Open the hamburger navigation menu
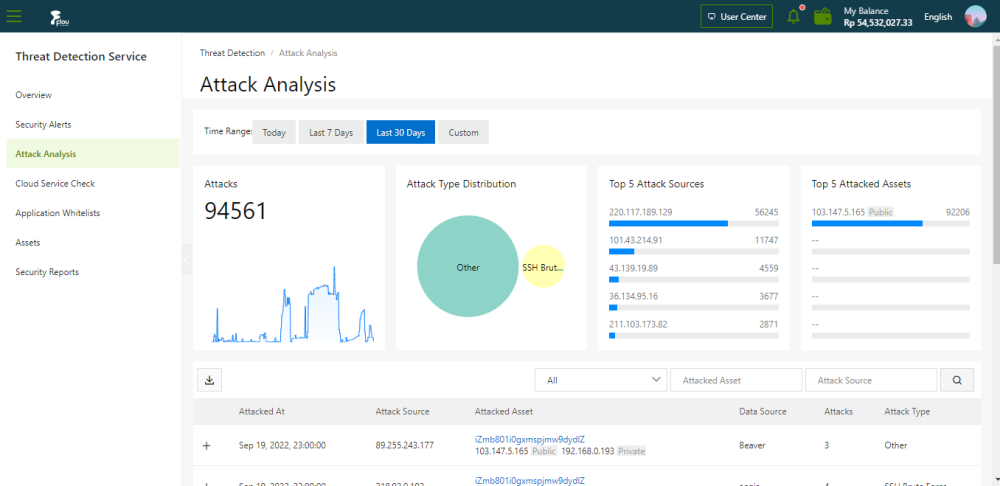 point(13,17)
